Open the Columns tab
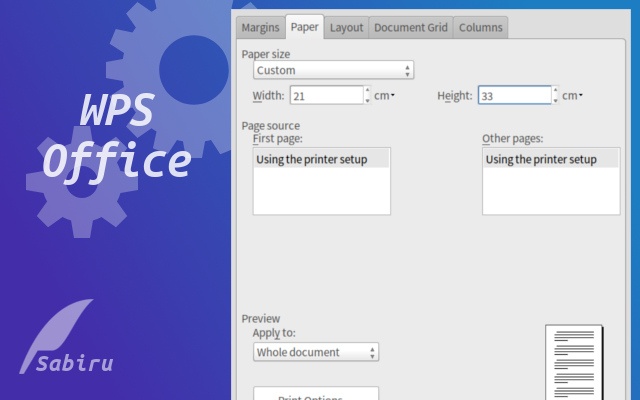Image resolution: width=640 pixels, height=400 pixels. (x=480, y=27)
